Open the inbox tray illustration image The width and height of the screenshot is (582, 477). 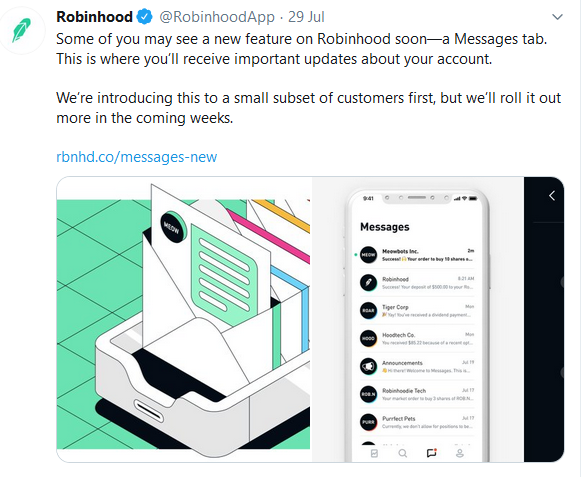[183, 319]
